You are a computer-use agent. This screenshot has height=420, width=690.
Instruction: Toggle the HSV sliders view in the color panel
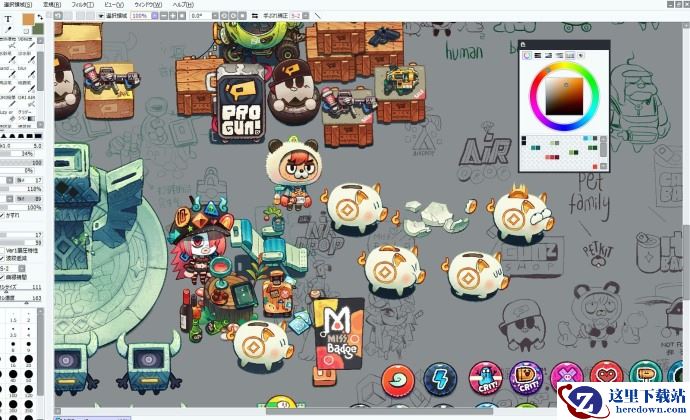[x=548, y=55]
